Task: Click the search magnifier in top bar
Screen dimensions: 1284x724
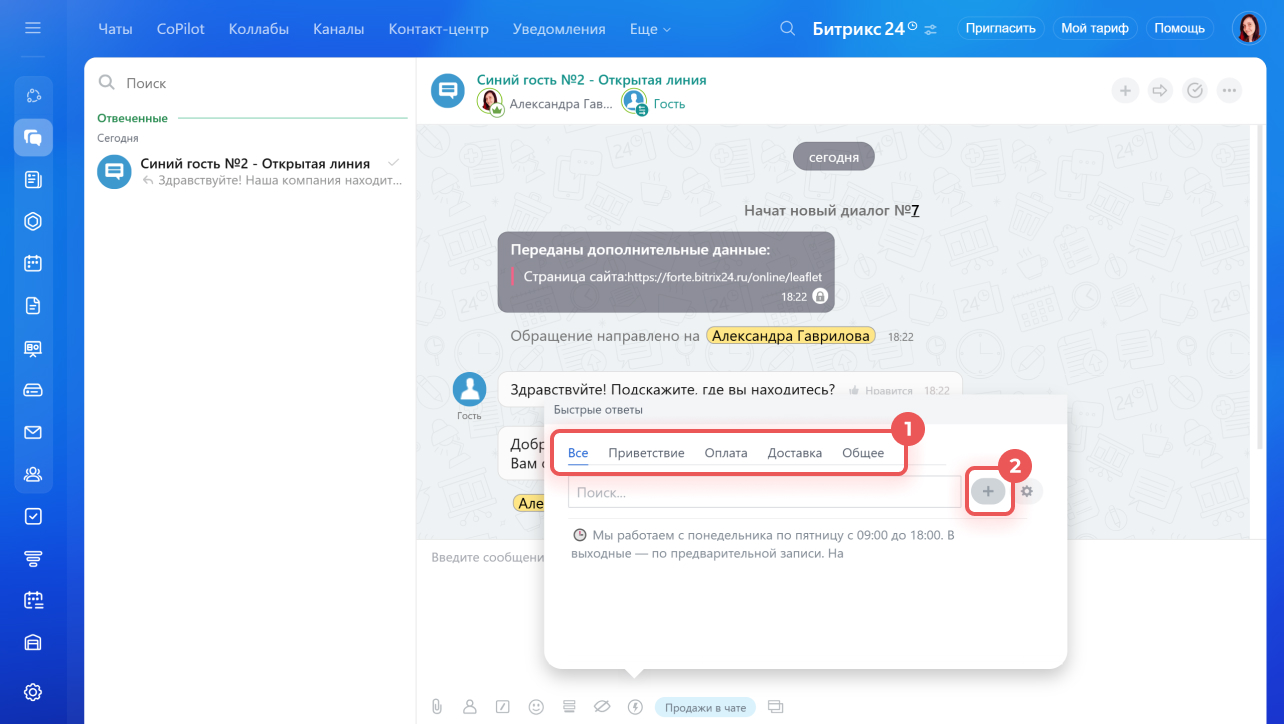Action: 788,28
